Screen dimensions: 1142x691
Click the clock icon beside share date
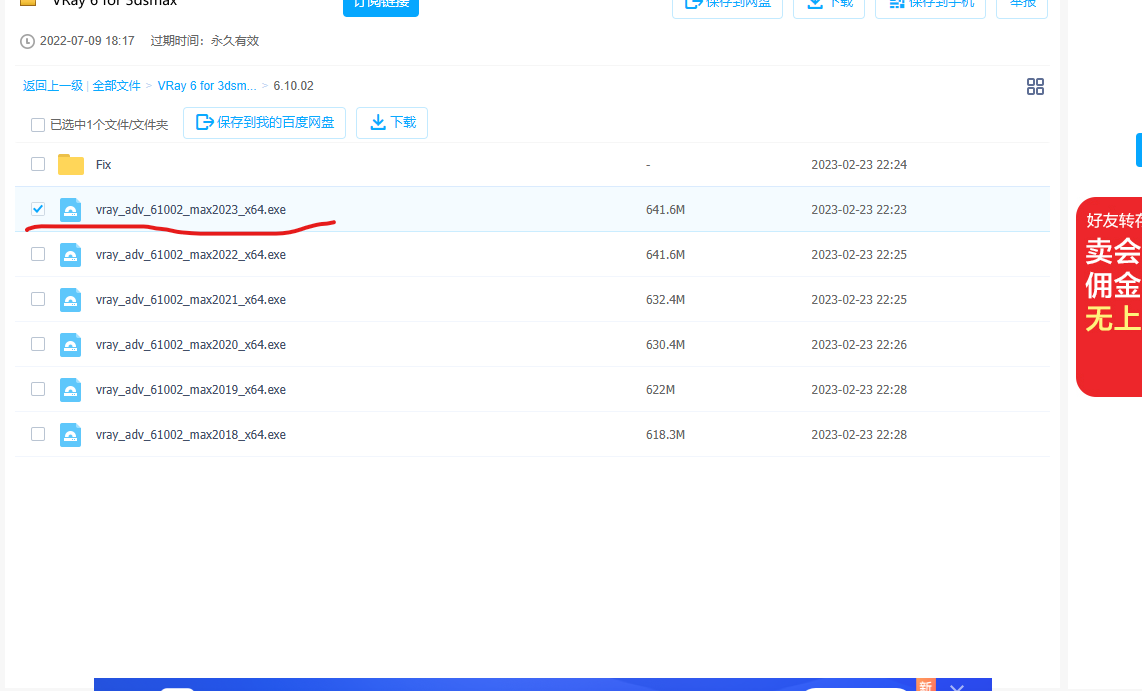pyautogui.click(x=27, y=42)
